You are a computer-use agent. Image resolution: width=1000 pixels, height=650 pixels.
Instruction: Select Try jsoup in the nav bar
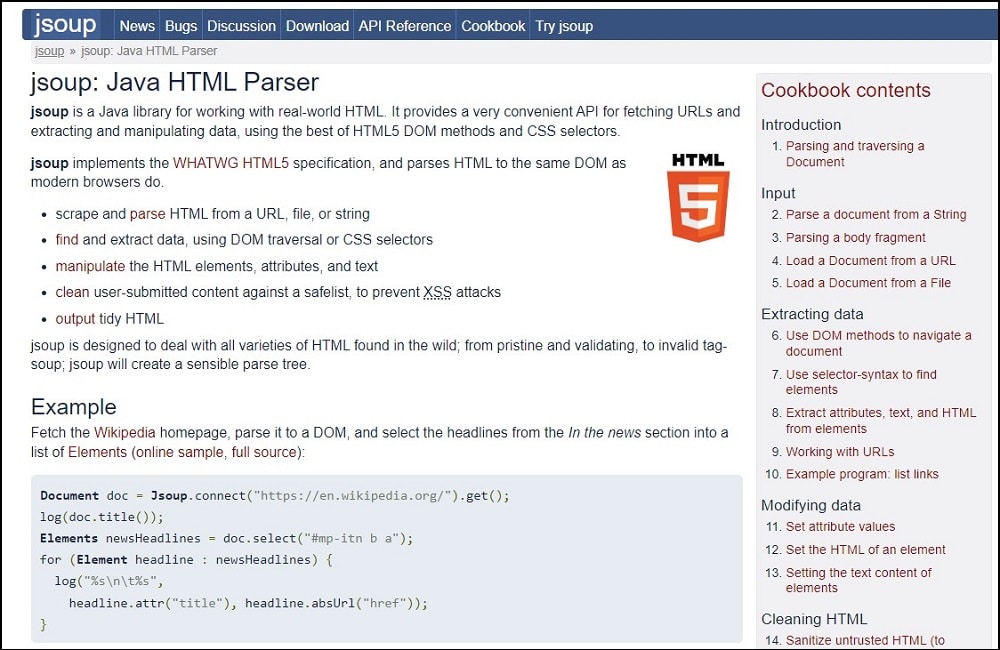tap(564, 26)
